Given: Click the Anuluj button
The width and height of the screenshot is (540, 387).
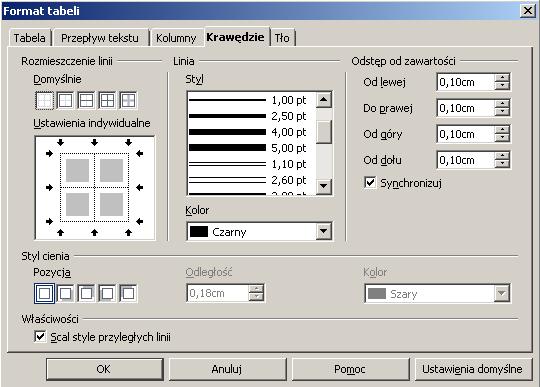Looking at the screenshot, I should pos(227,369).
